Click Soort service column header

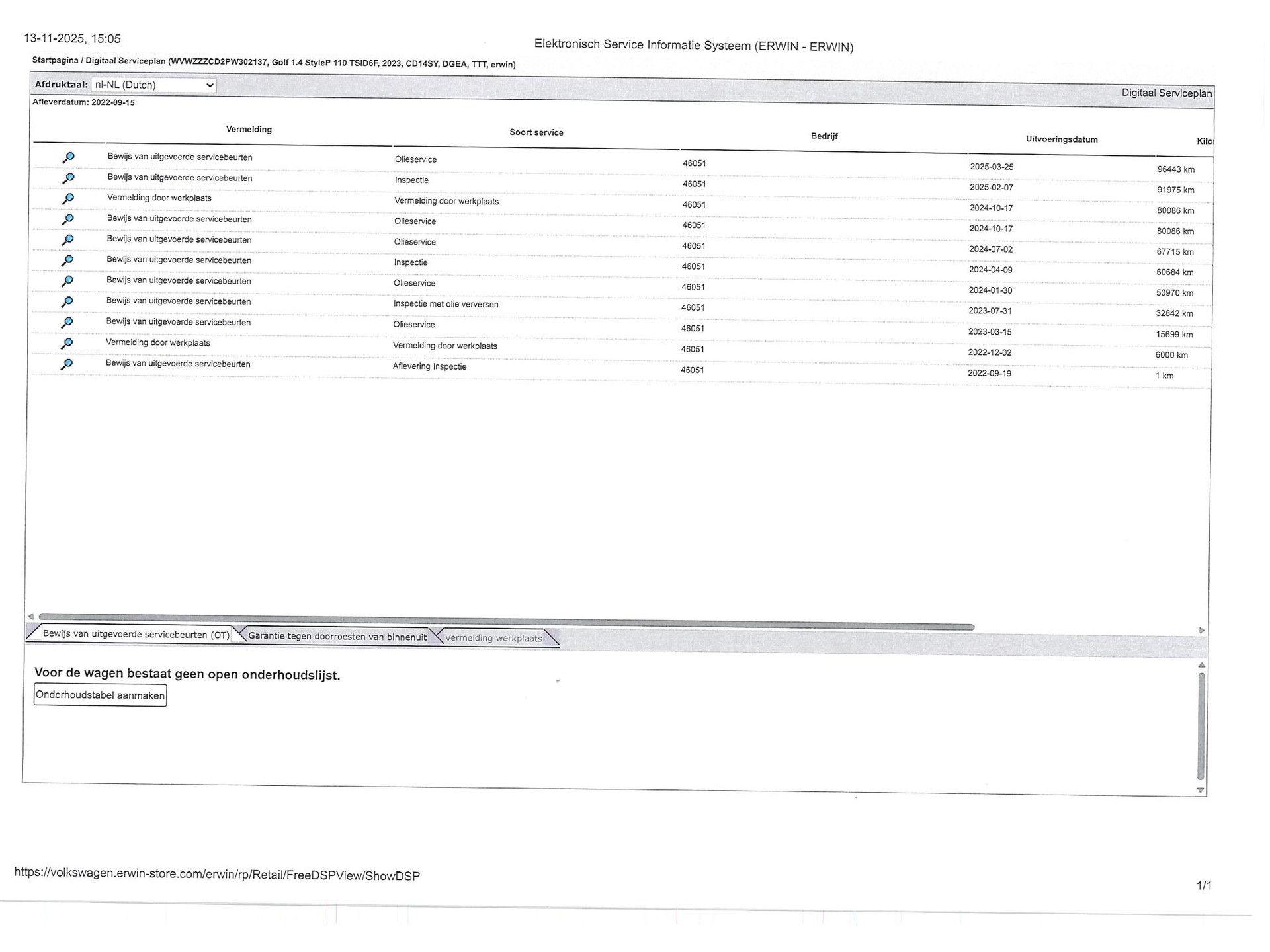point(536,132)
